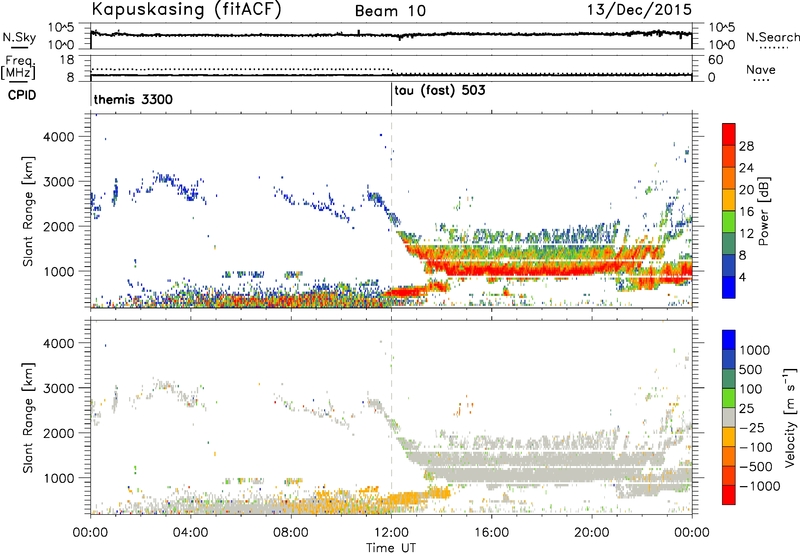Click the -25 velocity colorbar label
This screenshot has height=554, width=800.
752,428
